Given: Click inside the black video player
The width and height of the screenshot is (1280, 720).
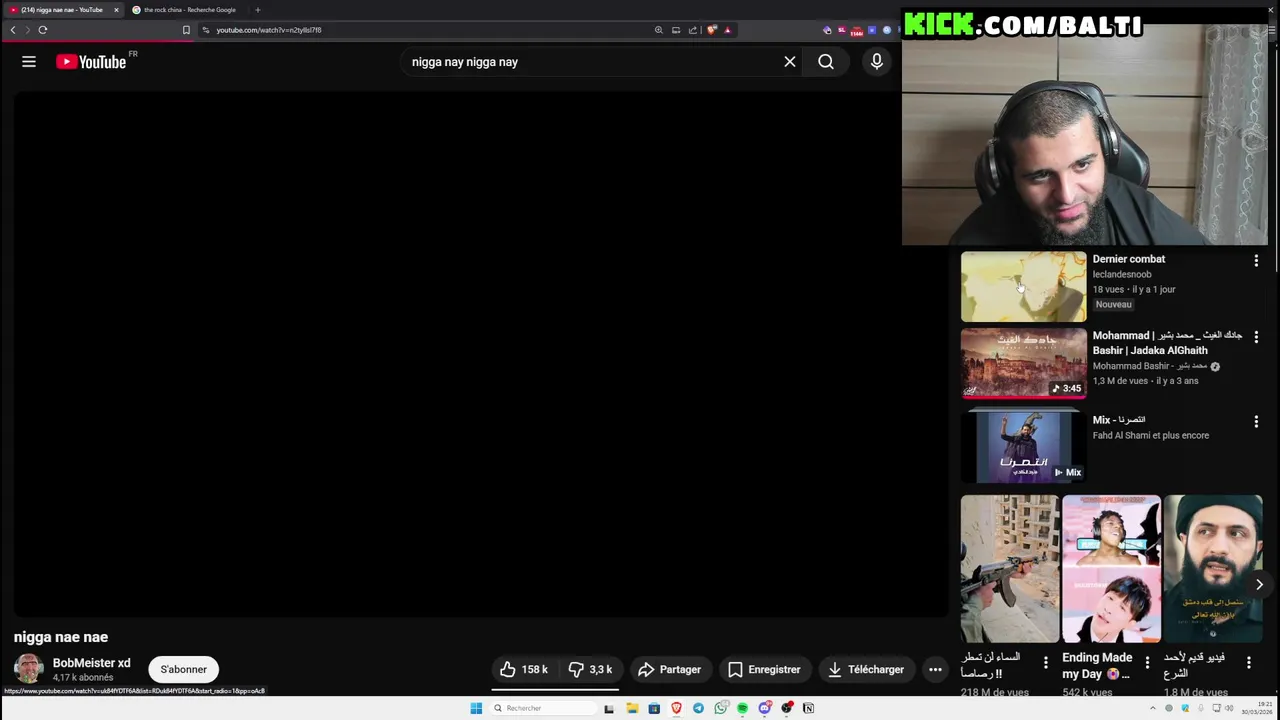Looking at the screenshot, I should click(x=480, y=355).
